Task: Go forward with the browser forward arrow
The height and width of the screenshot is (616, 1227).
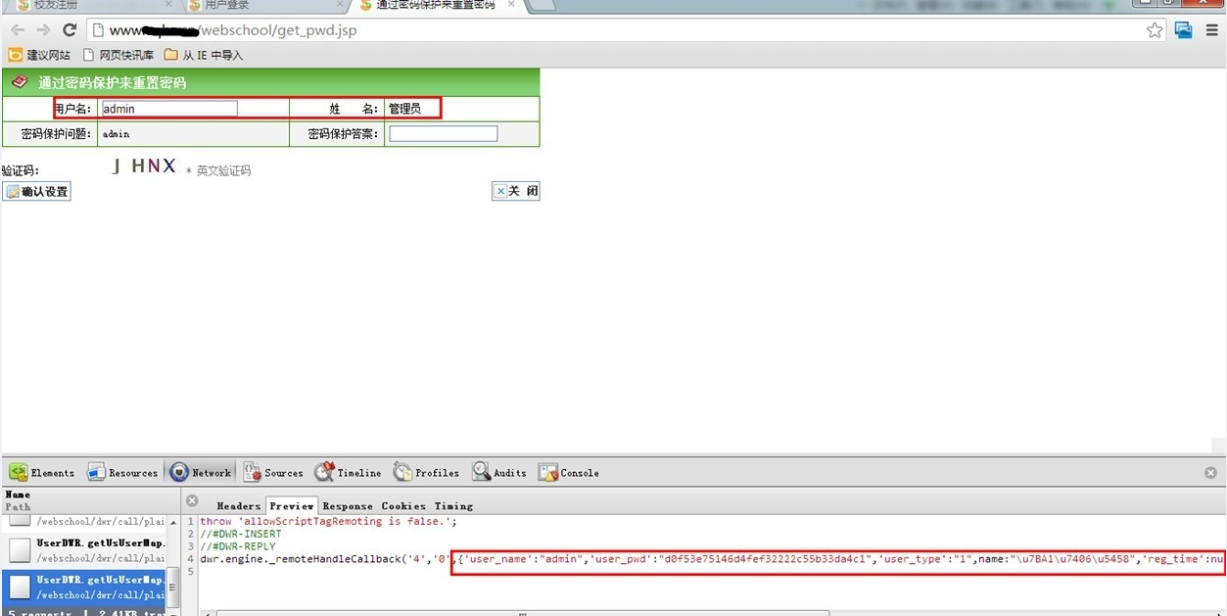Action: pos(43,30)
